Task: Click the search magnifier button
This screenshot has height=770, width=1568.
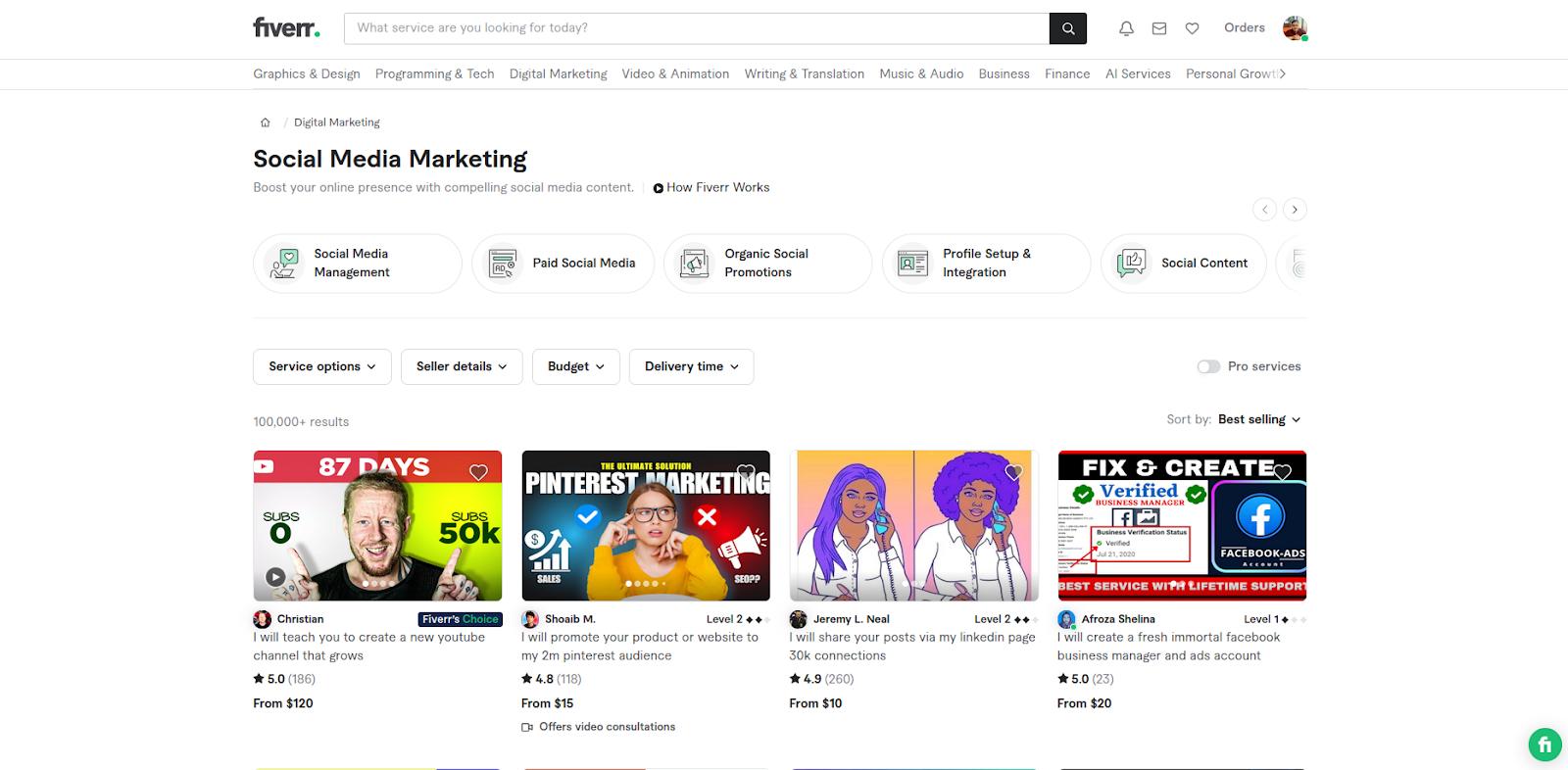Action: coord(1068,28)
